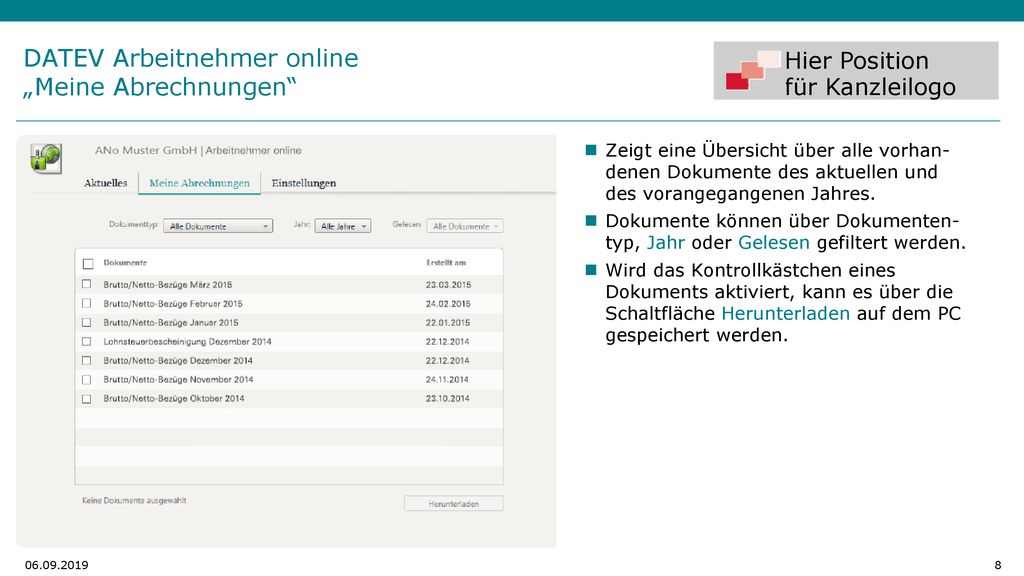This screenshot has height=576, width=1024.
Task: Click the slide date 06.09.2019
Action: coord(57,565)
